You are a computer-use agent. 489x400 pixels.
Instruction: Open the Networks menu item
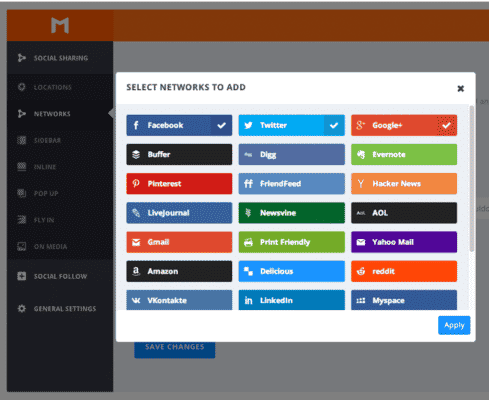click(x=52, y=114)
